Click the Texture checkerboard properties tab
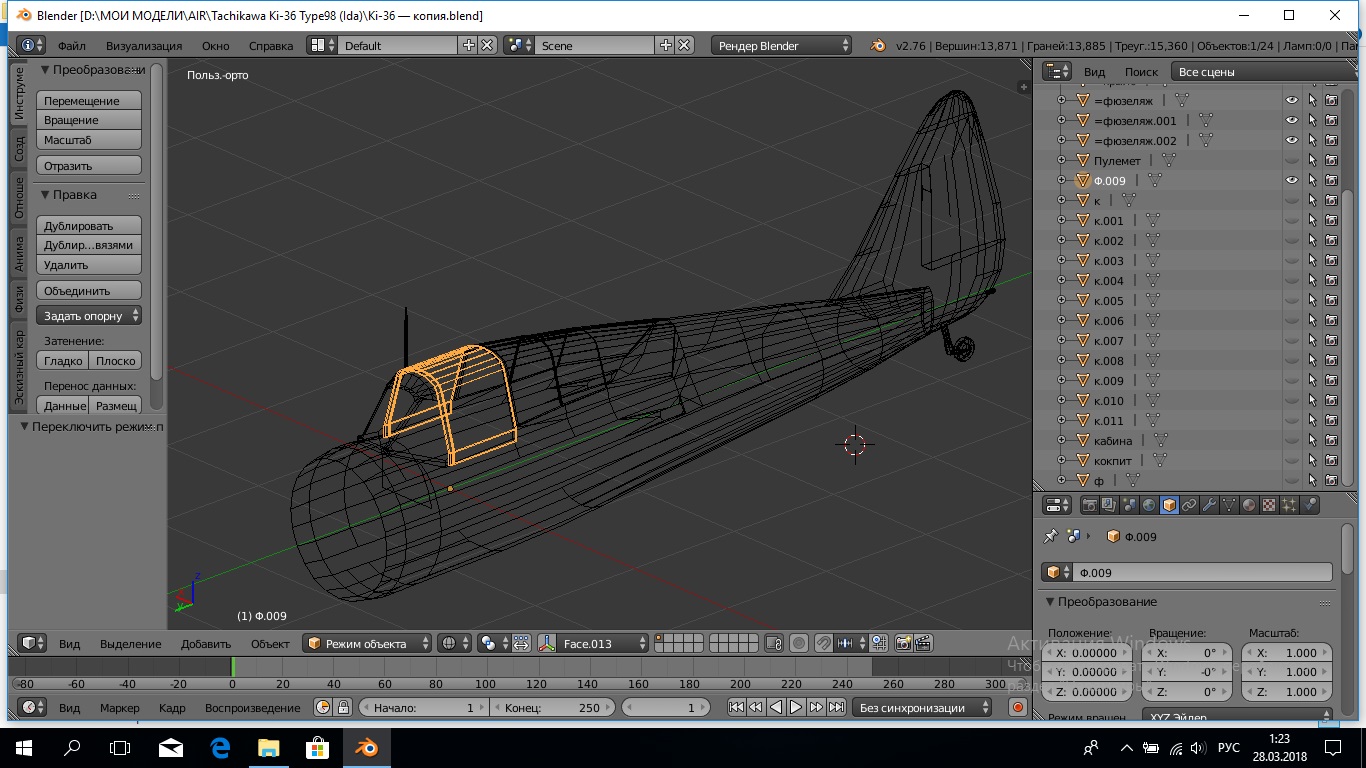This screenshot has height=768, width=1366. click(x=1269, y=505)
